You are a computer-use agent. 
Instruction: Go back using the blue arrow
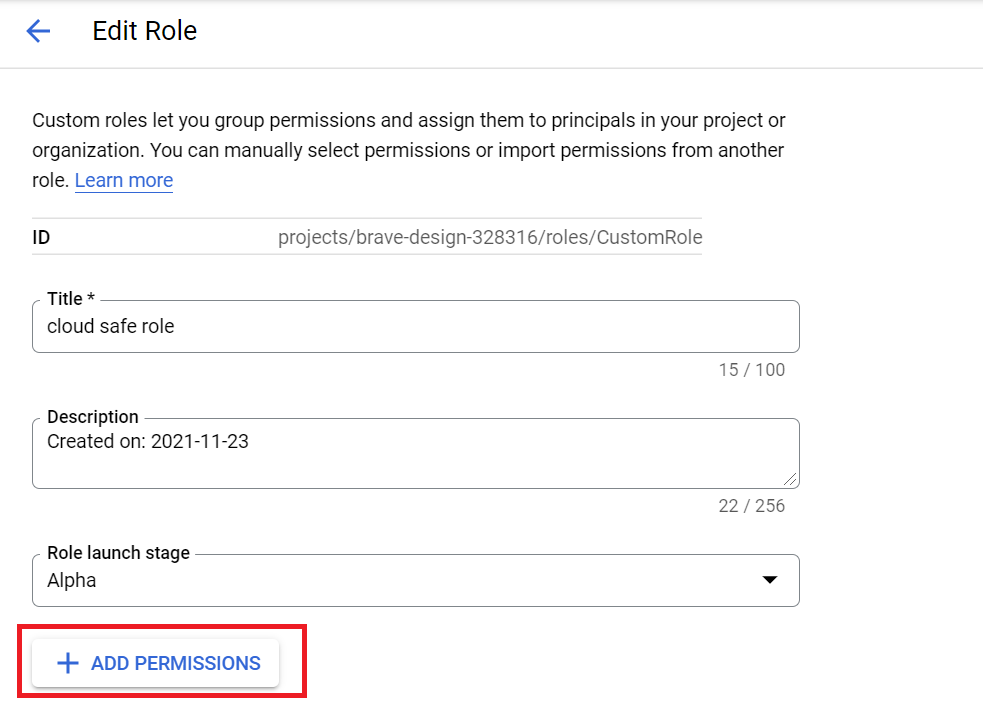pos(38,31)
